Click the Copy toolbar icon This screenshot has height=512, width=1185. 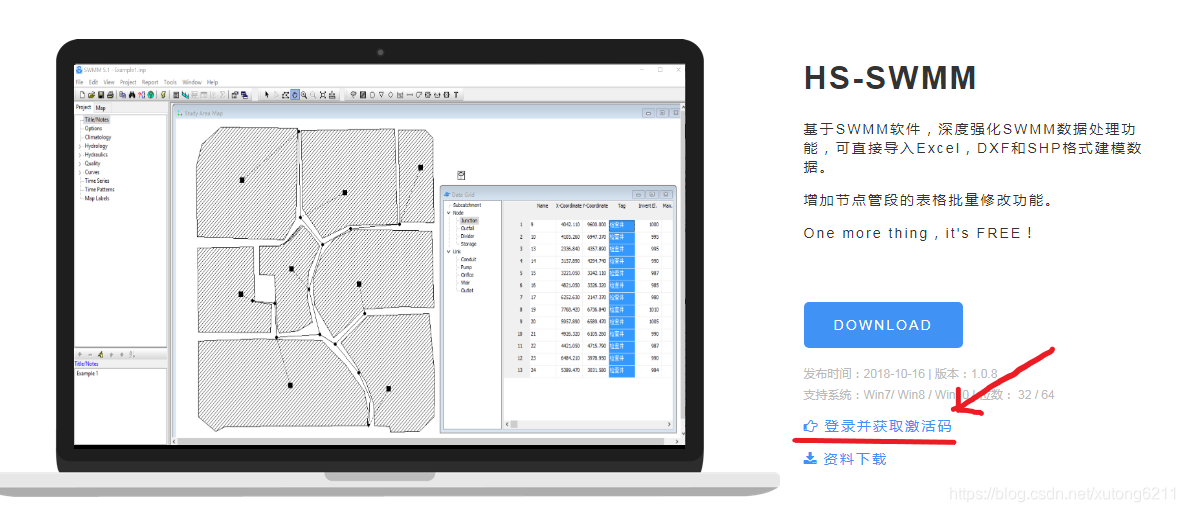tap(122, 95)
